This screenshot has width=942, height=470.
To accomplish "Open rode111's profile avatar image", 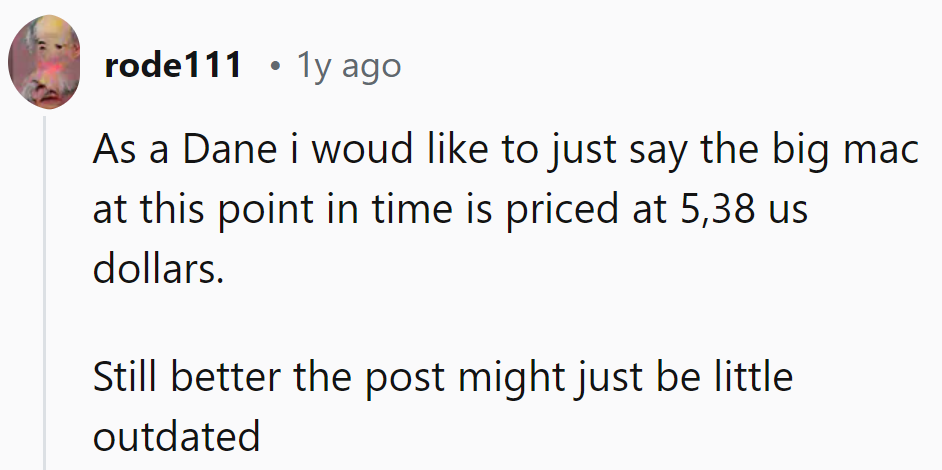I will [44, 62].
